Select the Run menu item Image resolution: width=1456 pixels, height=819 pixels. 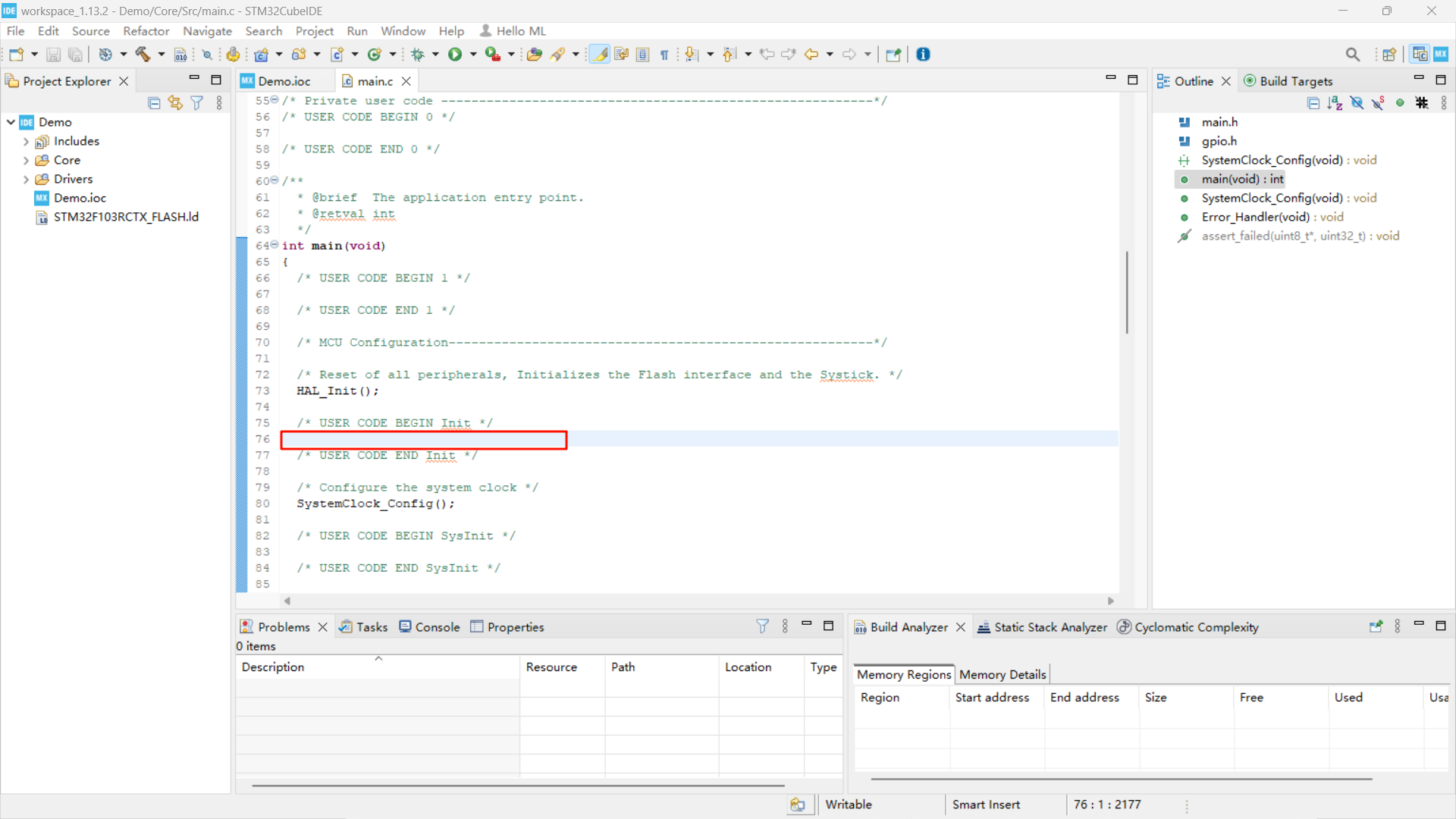pos(356,30)
